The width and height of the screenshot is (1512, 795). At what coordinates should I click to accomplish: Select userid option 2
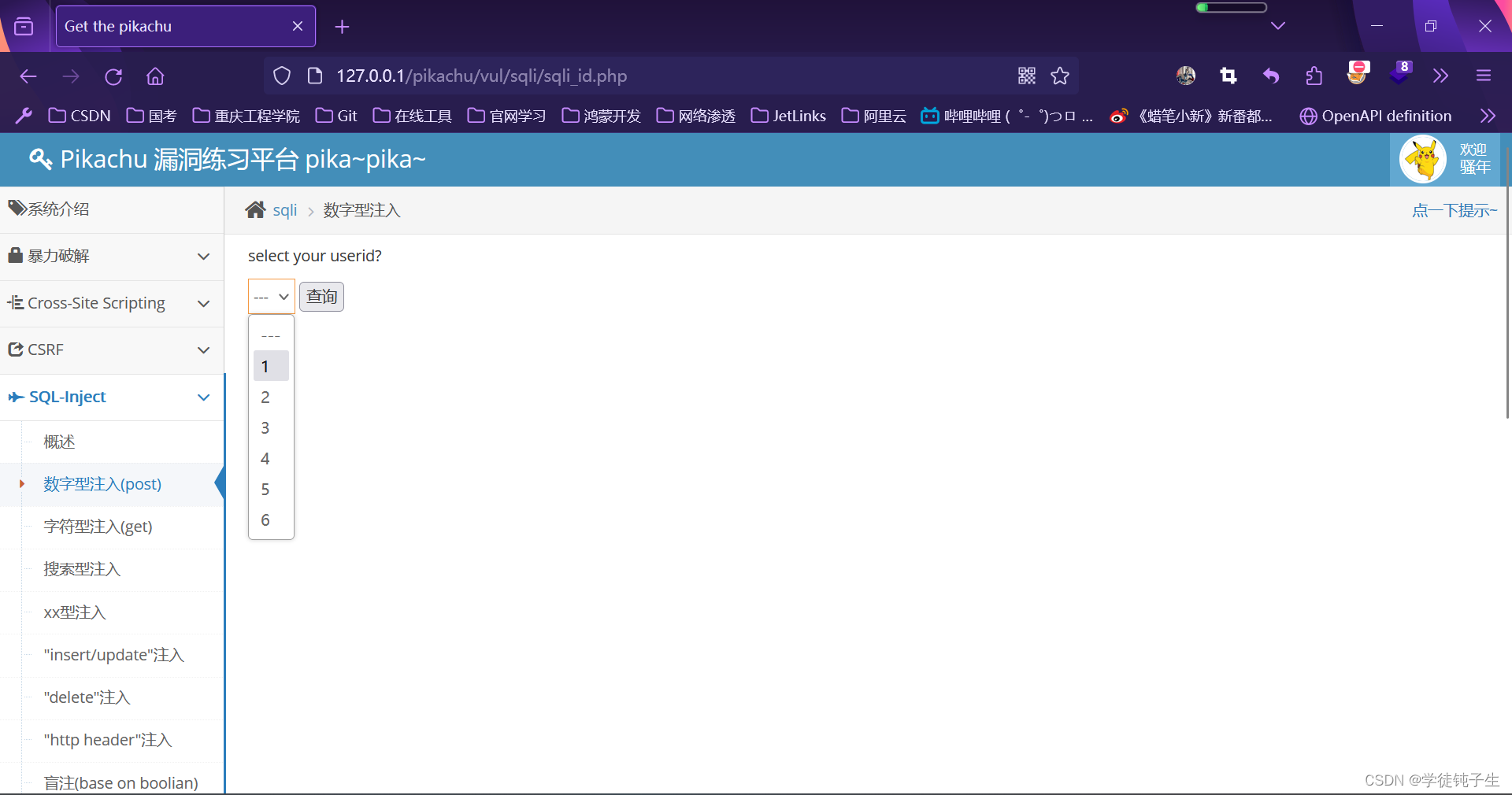point(271,397)
